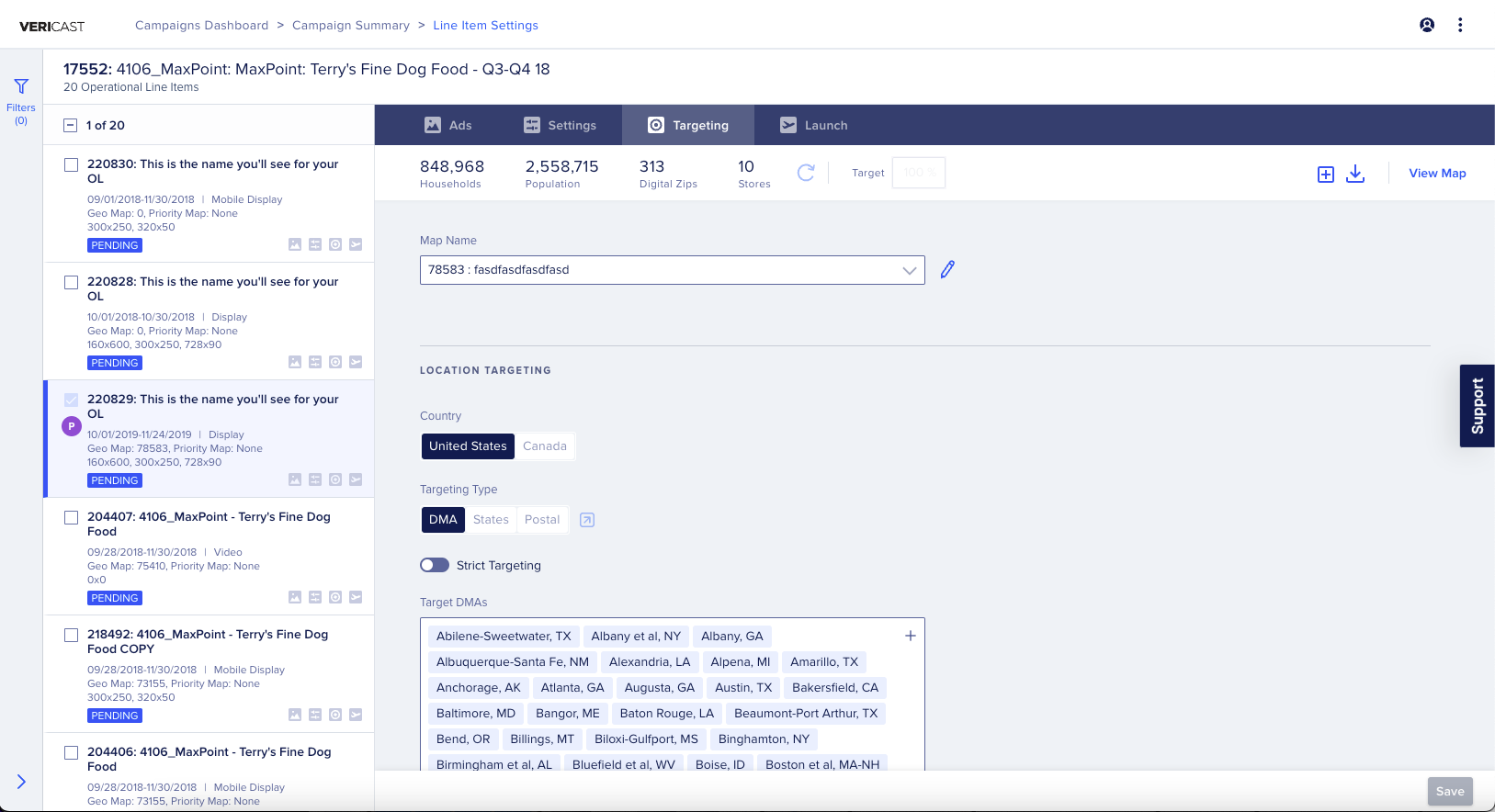The height and width of the screenshot is (812, 1495).
Task: Open the Support side tab
Action: [x=1478, y=406]
